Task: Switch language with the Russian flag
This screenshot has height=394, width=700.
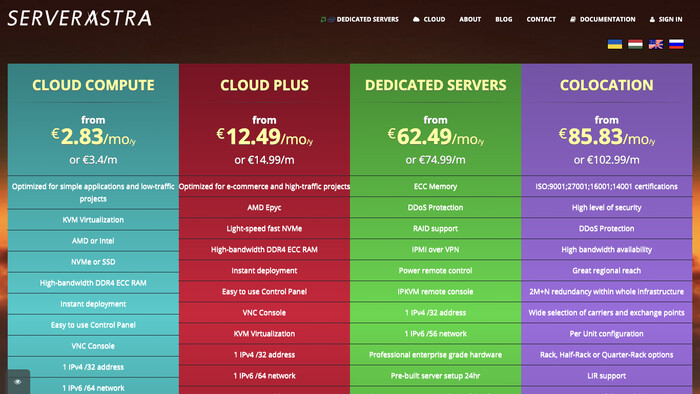Action: [676, 44]
